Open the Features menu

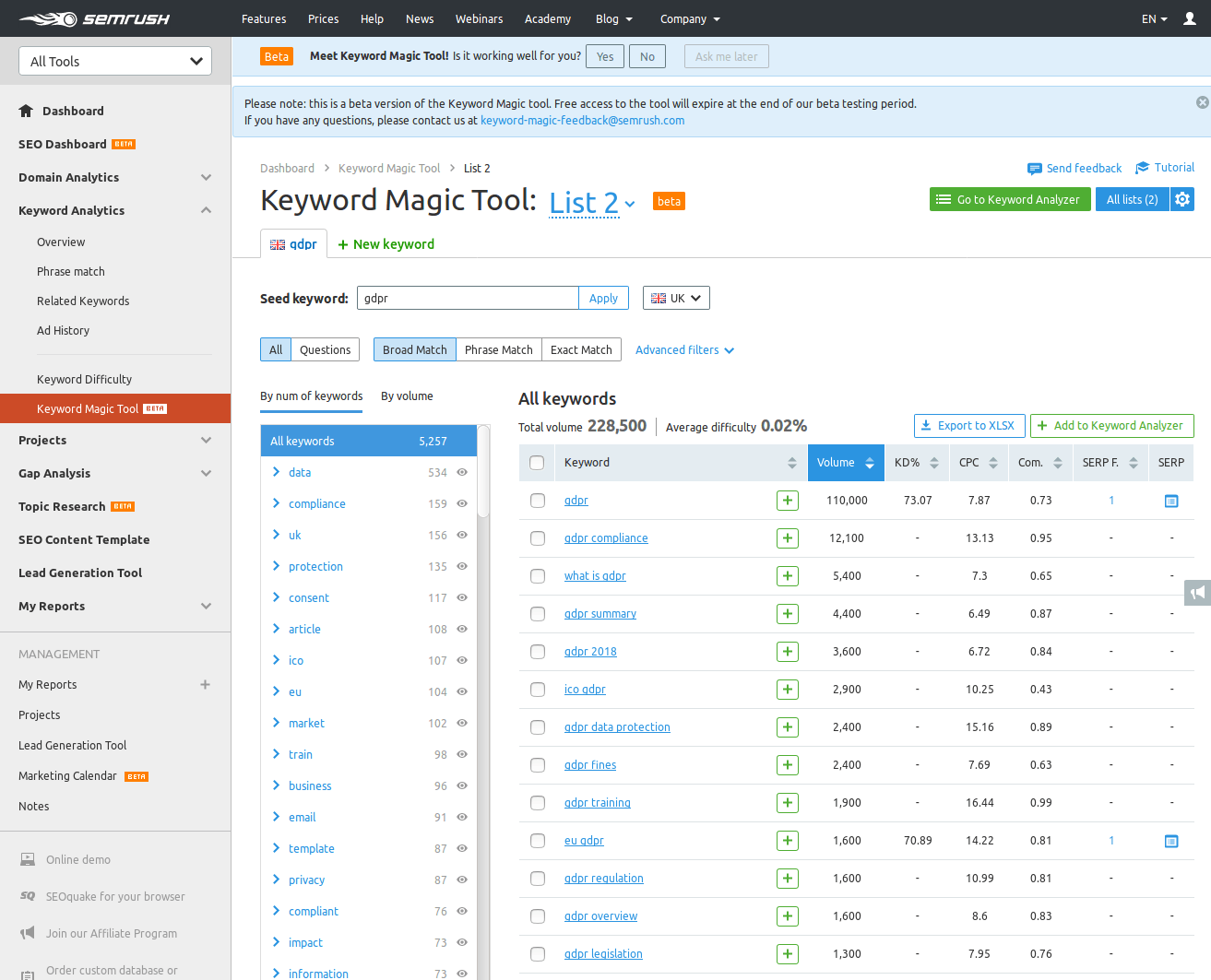264,18
